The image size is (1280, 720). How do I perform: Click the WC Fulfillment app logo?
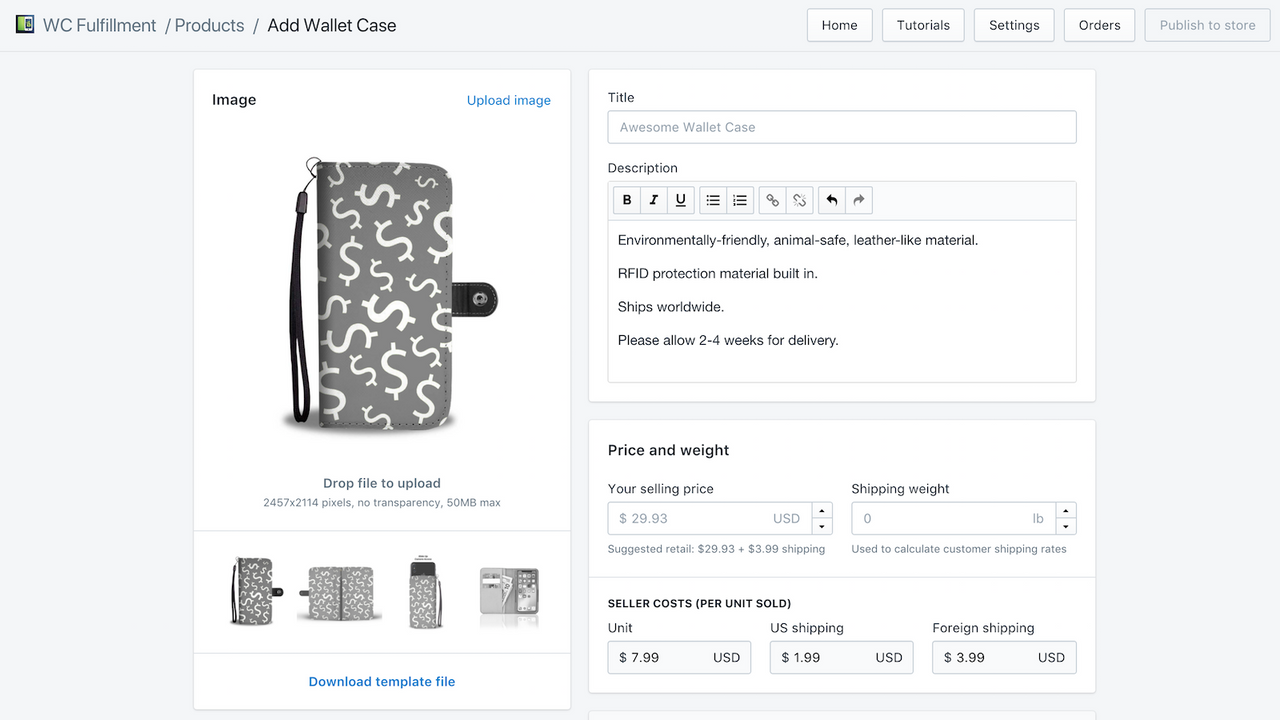tap(25, 25)
